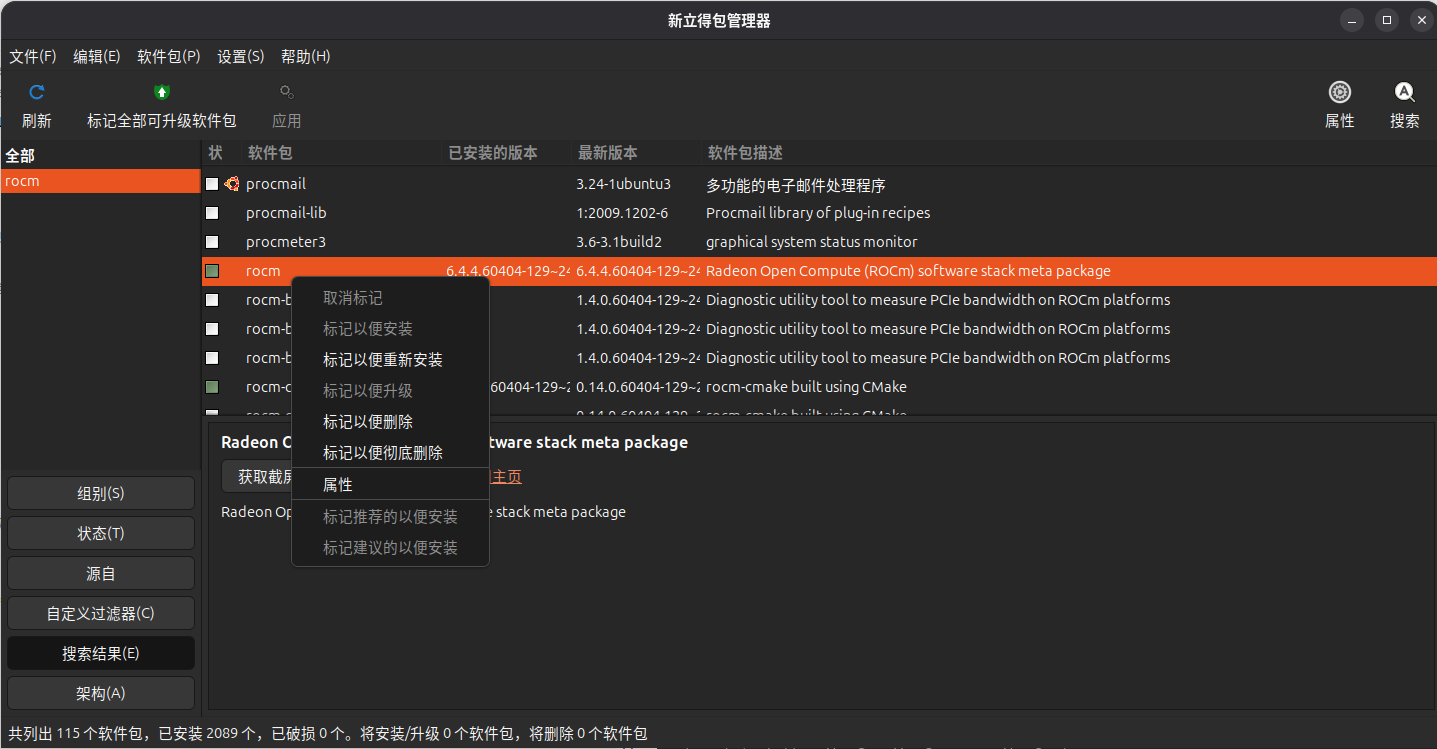Click 标记推荐的以便安装 in the context menu
1437x749 pixels.
tap(390, 517)
